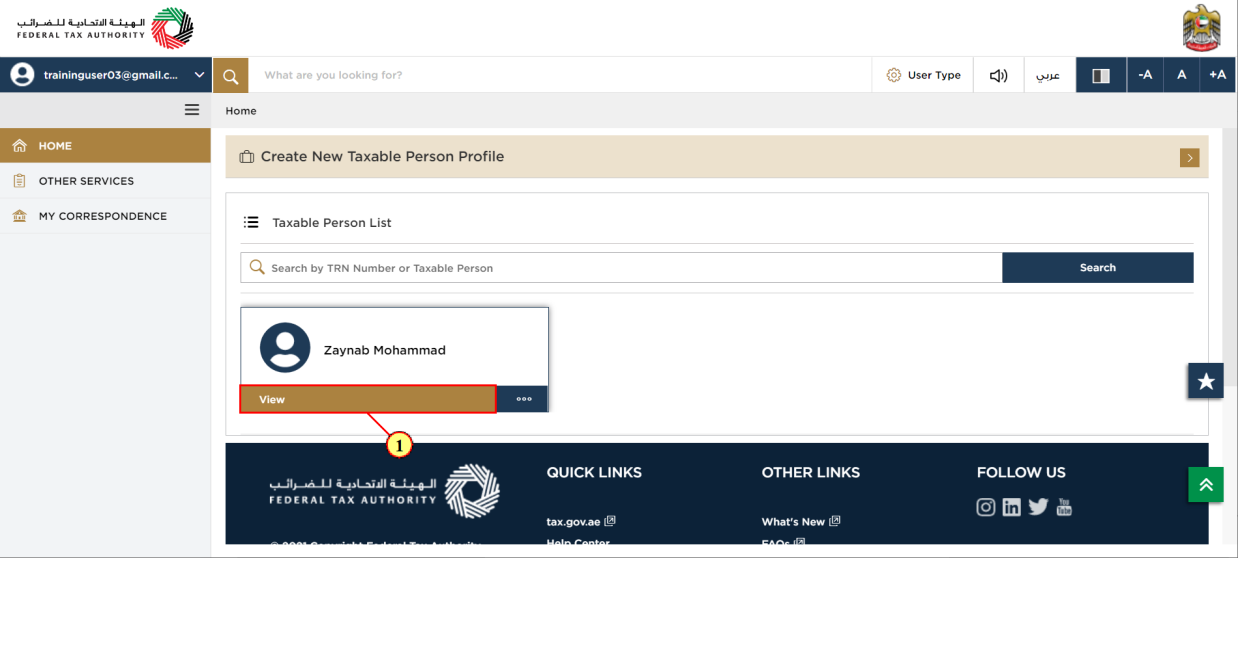Click the footer Federal Tax Authority logo

pos(384,491)
